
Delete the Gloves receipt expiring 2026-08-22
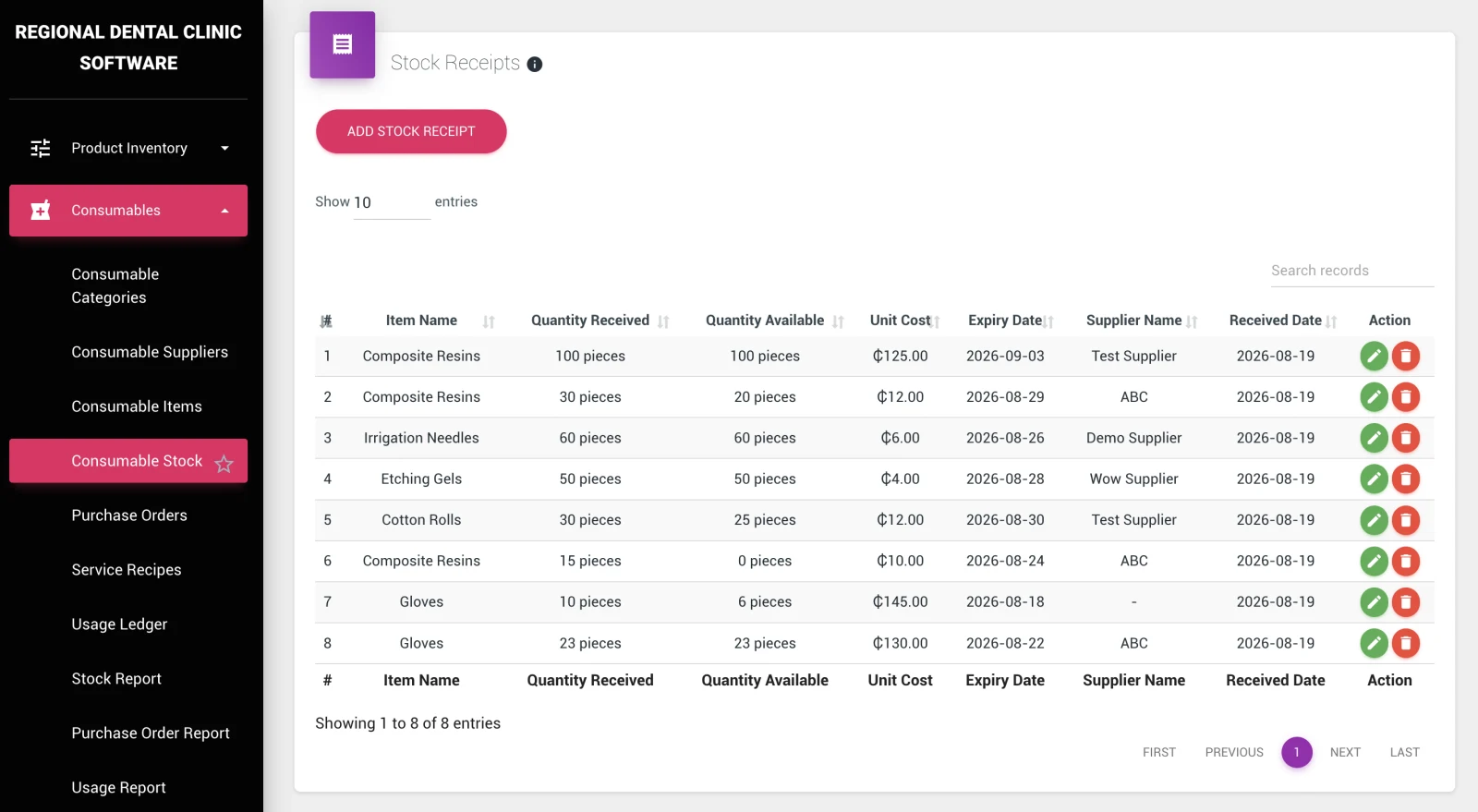pyautogui.click(x=1406, y=643)
